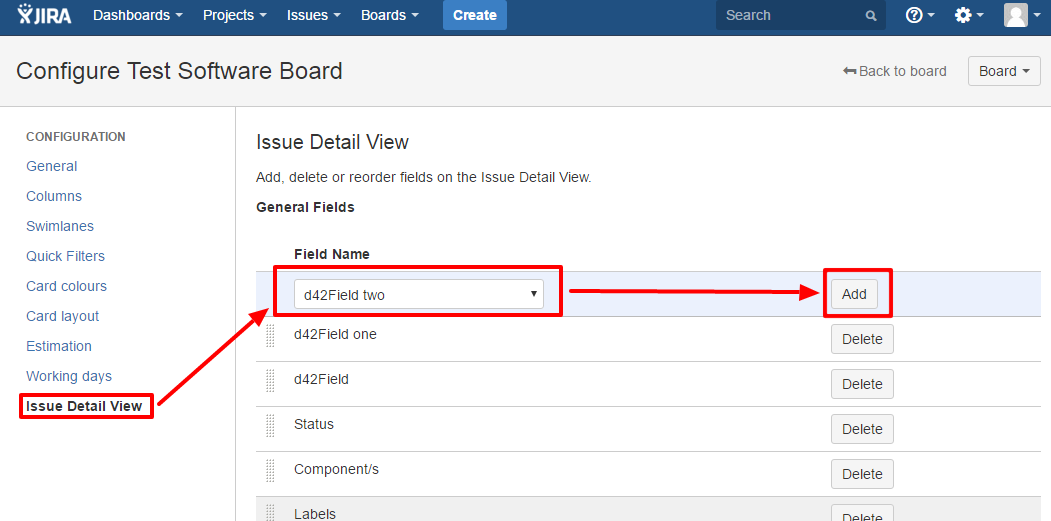Grab the drag handle for Status row

[271, 425]
